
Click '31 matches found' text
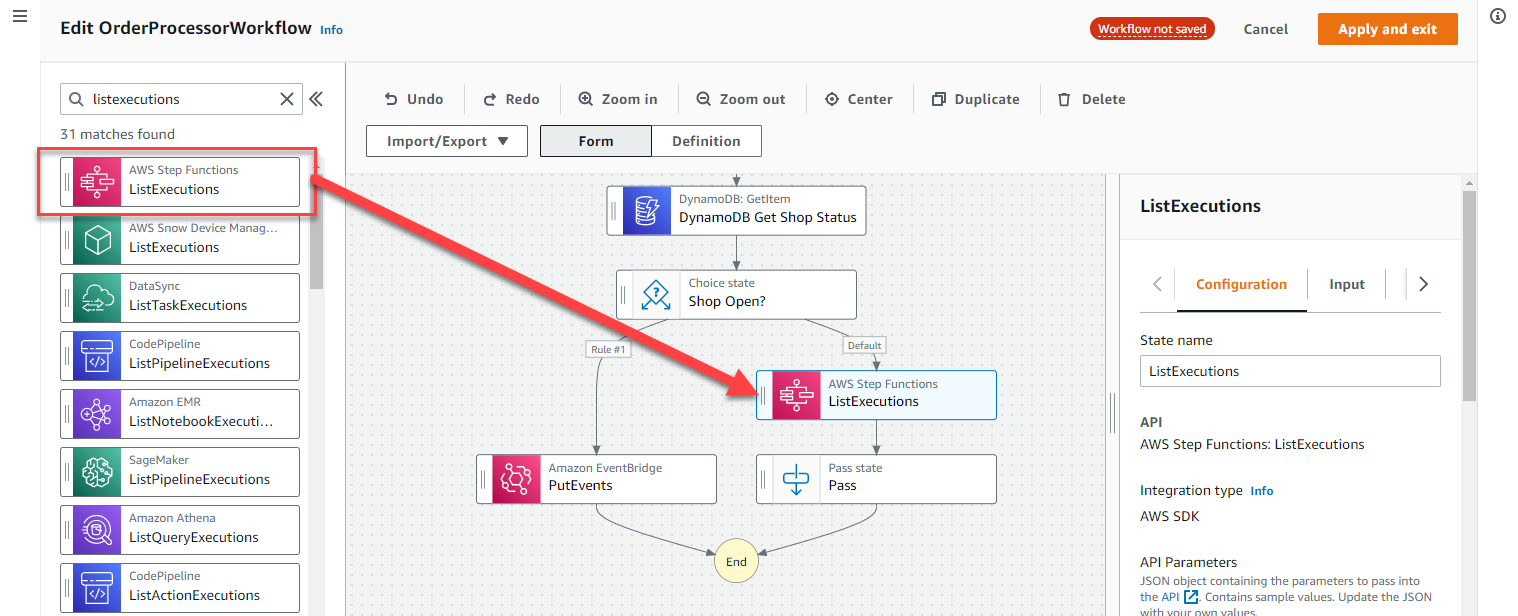click(x=117, y=134)
